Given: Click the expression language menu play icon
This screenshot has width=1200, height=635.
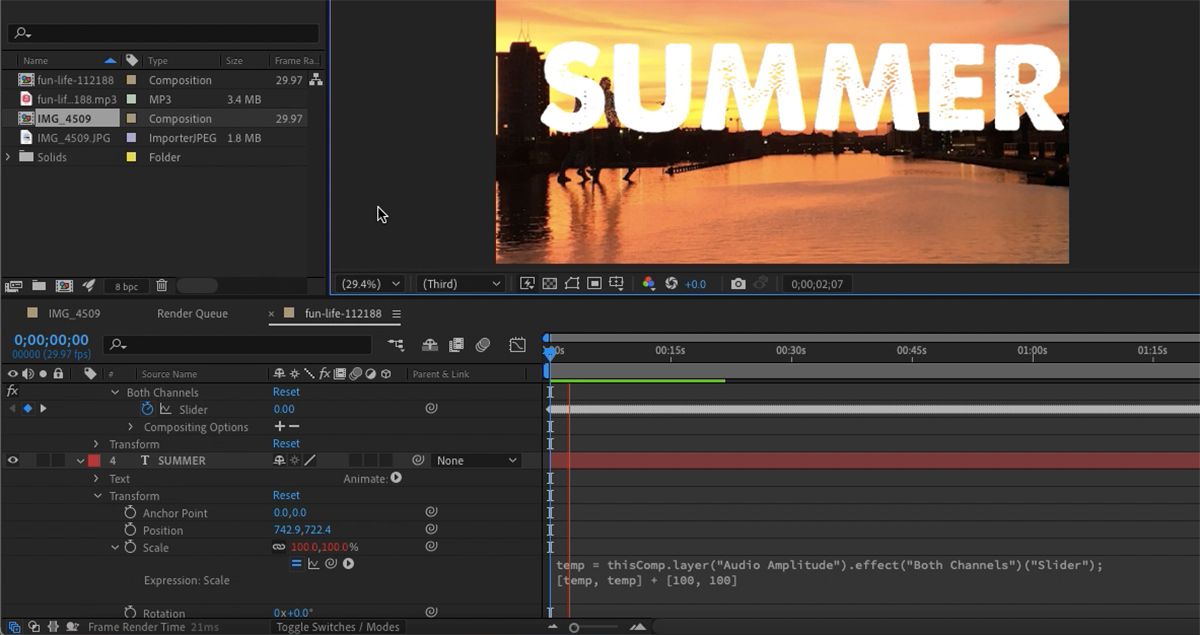Looking at the screenshot, I should click(348, 564).
